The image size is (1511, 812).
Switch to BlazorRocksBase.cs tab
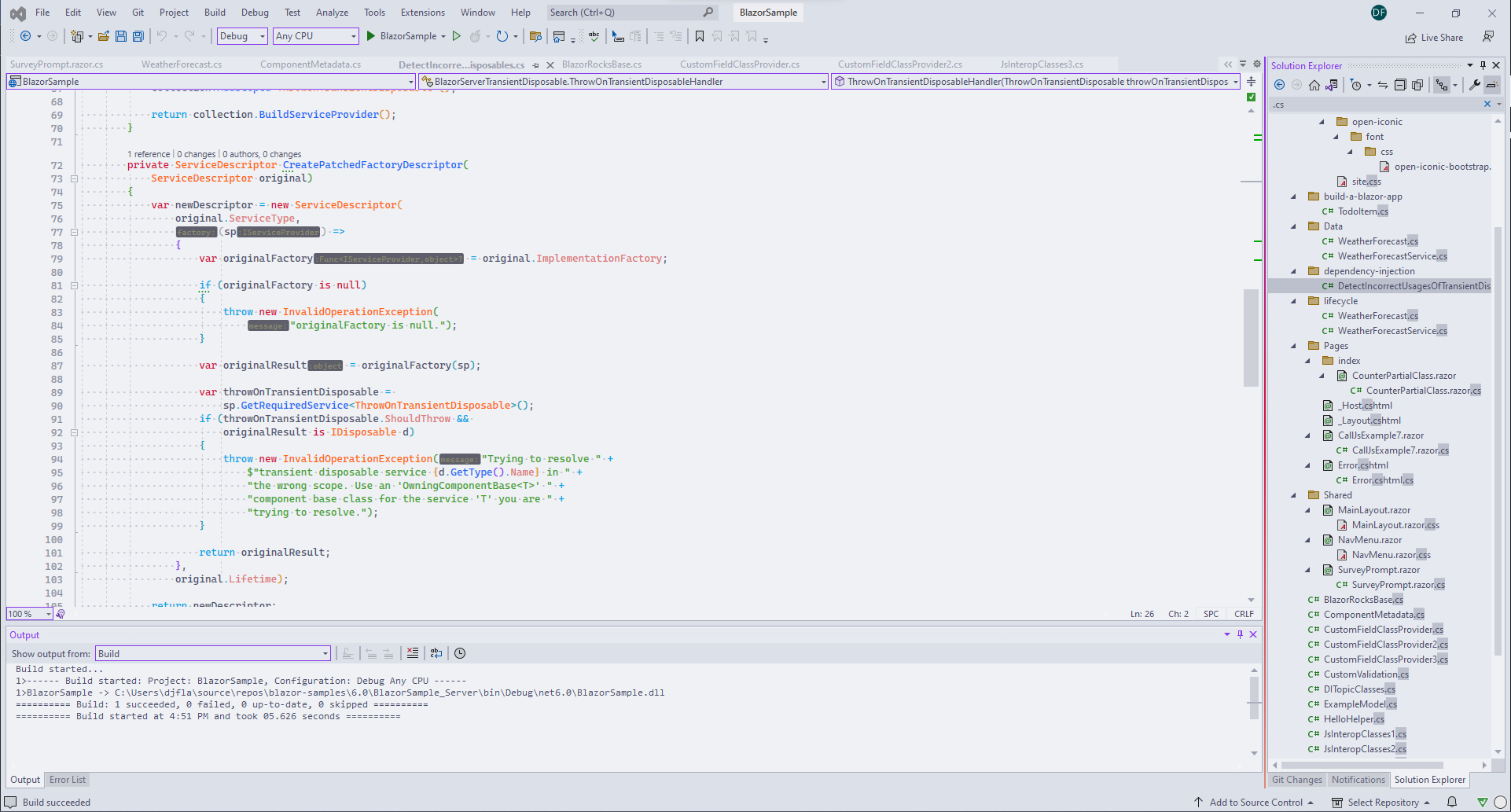coord(601,64)
